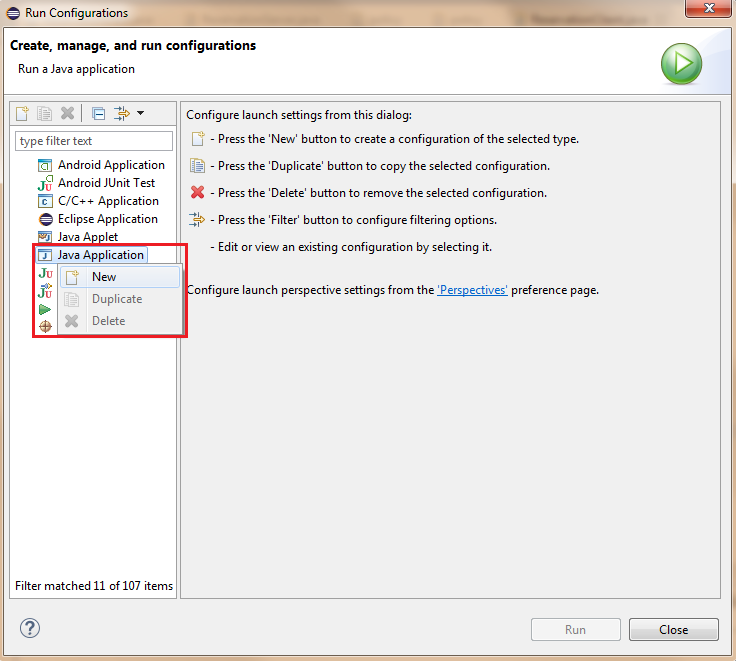
Task: Click the New icon in the instructions list
Action: pos(198,139)
